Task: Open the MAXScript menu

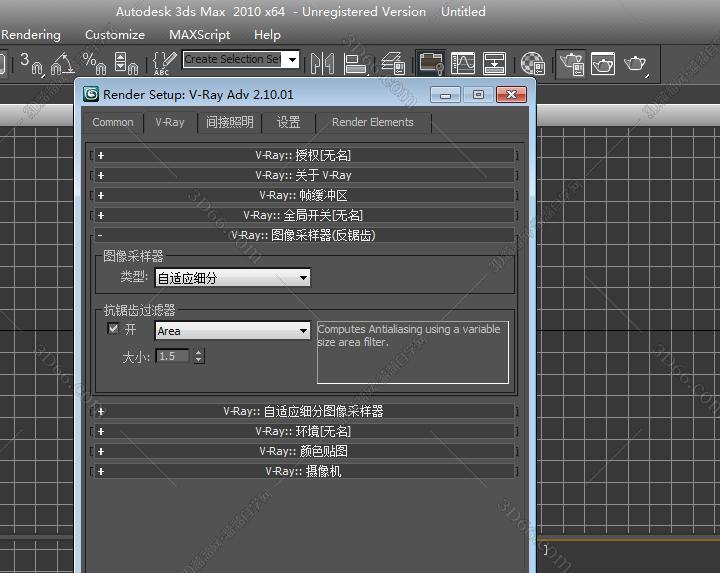Action: [x=199, y=34]
